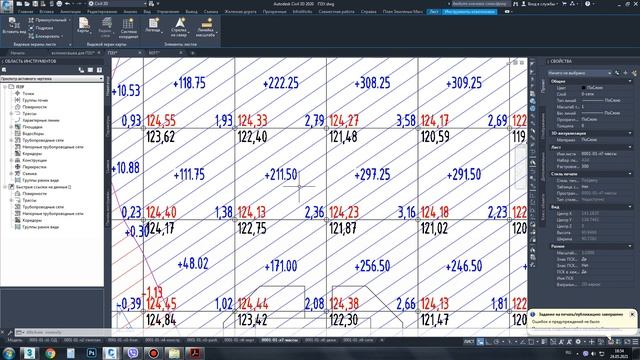Click the +211.50 volume label in drawing
640x360 pixels.
pos(281,175)
